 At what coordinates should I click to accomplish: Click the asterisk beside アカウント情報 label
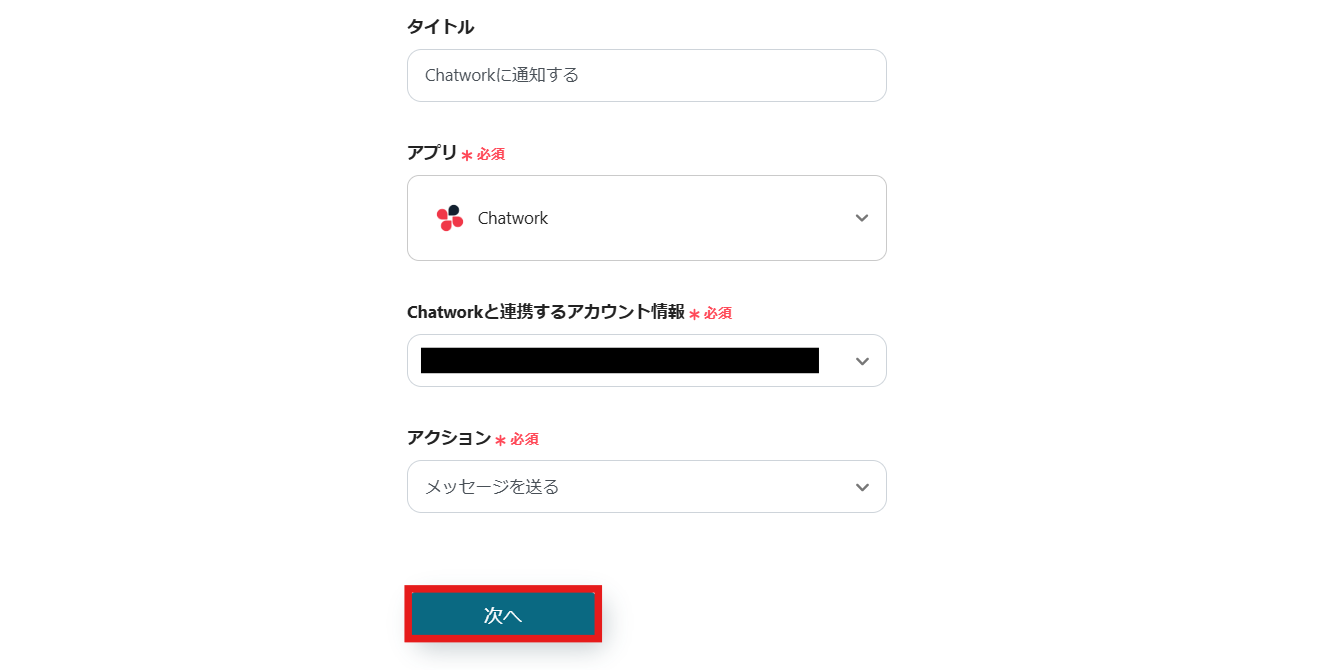point(694,314)
